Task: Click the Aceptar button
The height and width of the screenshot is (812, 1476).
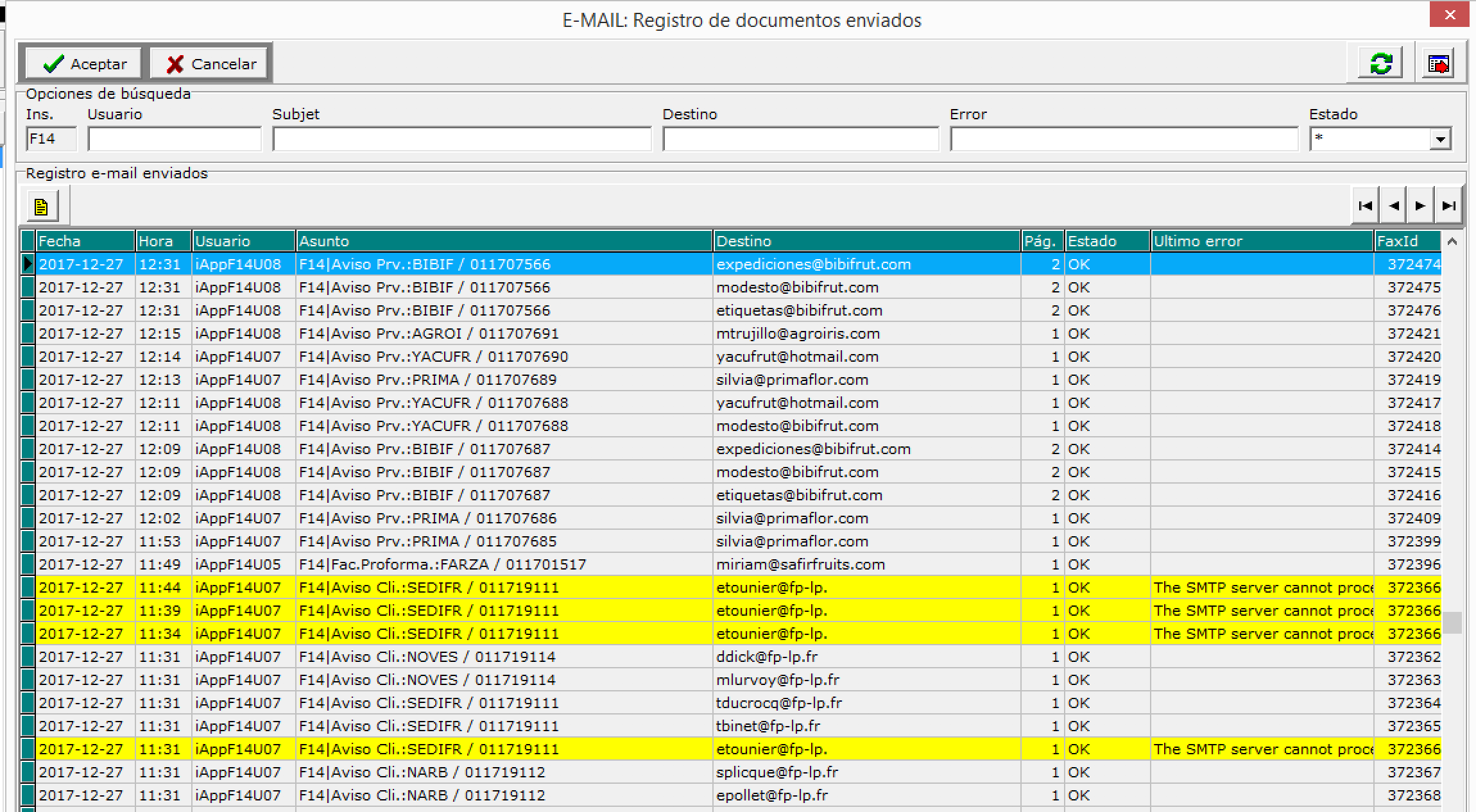Action: [83, 64]
